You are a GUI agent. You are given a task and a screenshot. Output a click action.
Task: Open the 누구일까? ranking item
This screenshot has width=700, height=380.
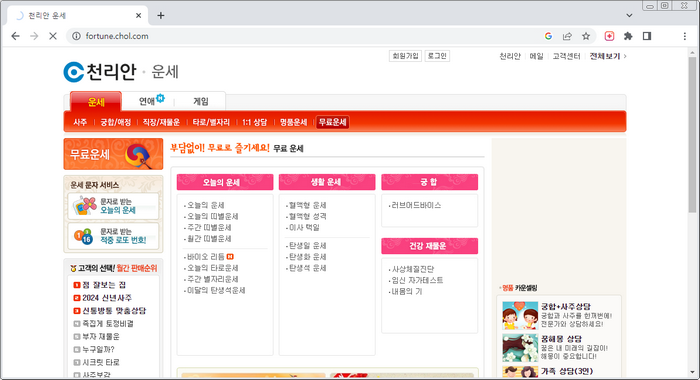tap(98, 350)
